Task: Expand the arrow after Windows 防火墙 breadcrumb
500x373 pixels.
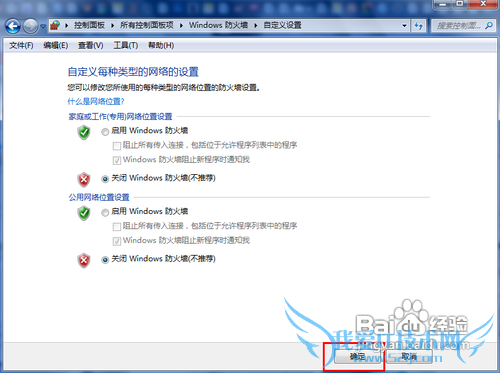Action: pyautogui.click(x=256, y=25)
